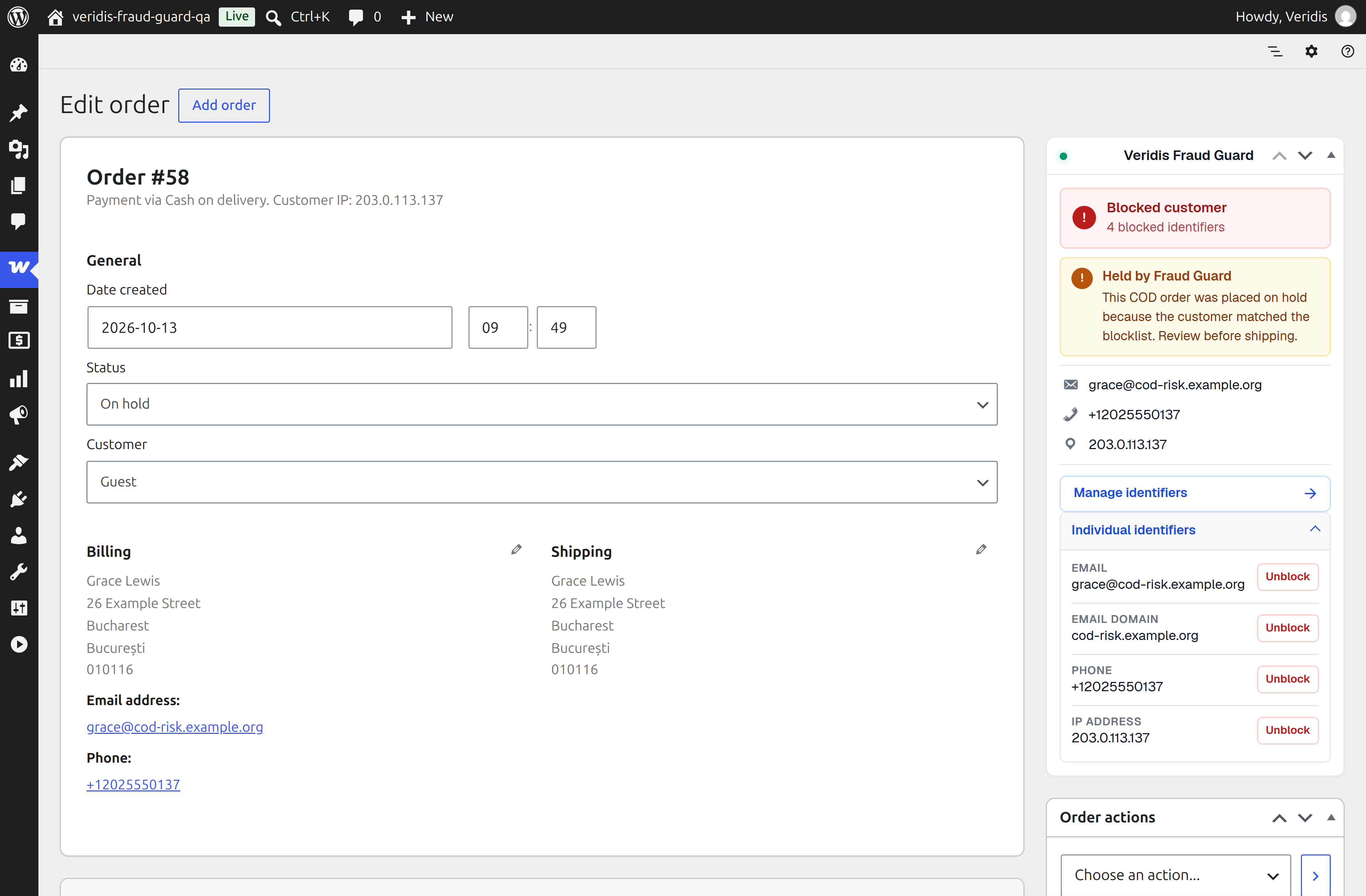This screenshot has height=896, width=1366.
Task: Open the Manage identifiers link
Action: tap(1195, 493)
